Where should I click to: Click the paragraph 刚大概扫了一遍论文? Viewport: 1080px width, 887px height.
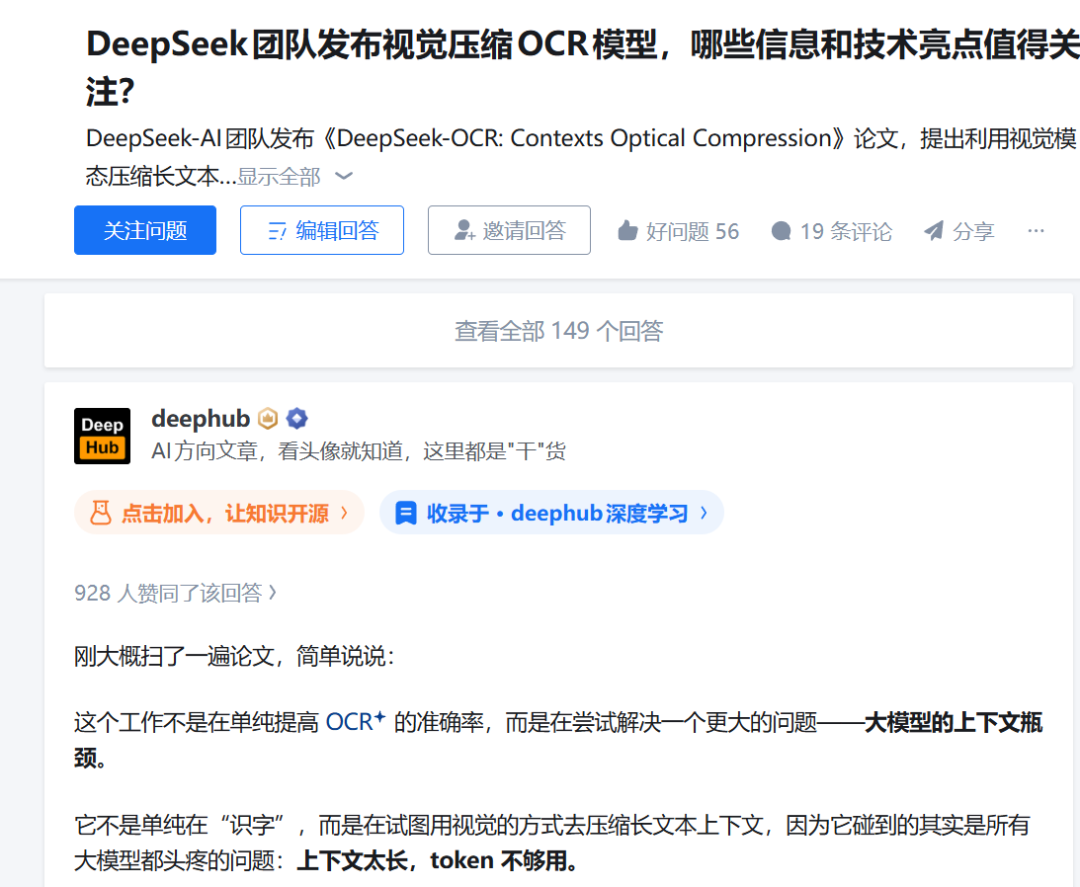coord(234,656)
